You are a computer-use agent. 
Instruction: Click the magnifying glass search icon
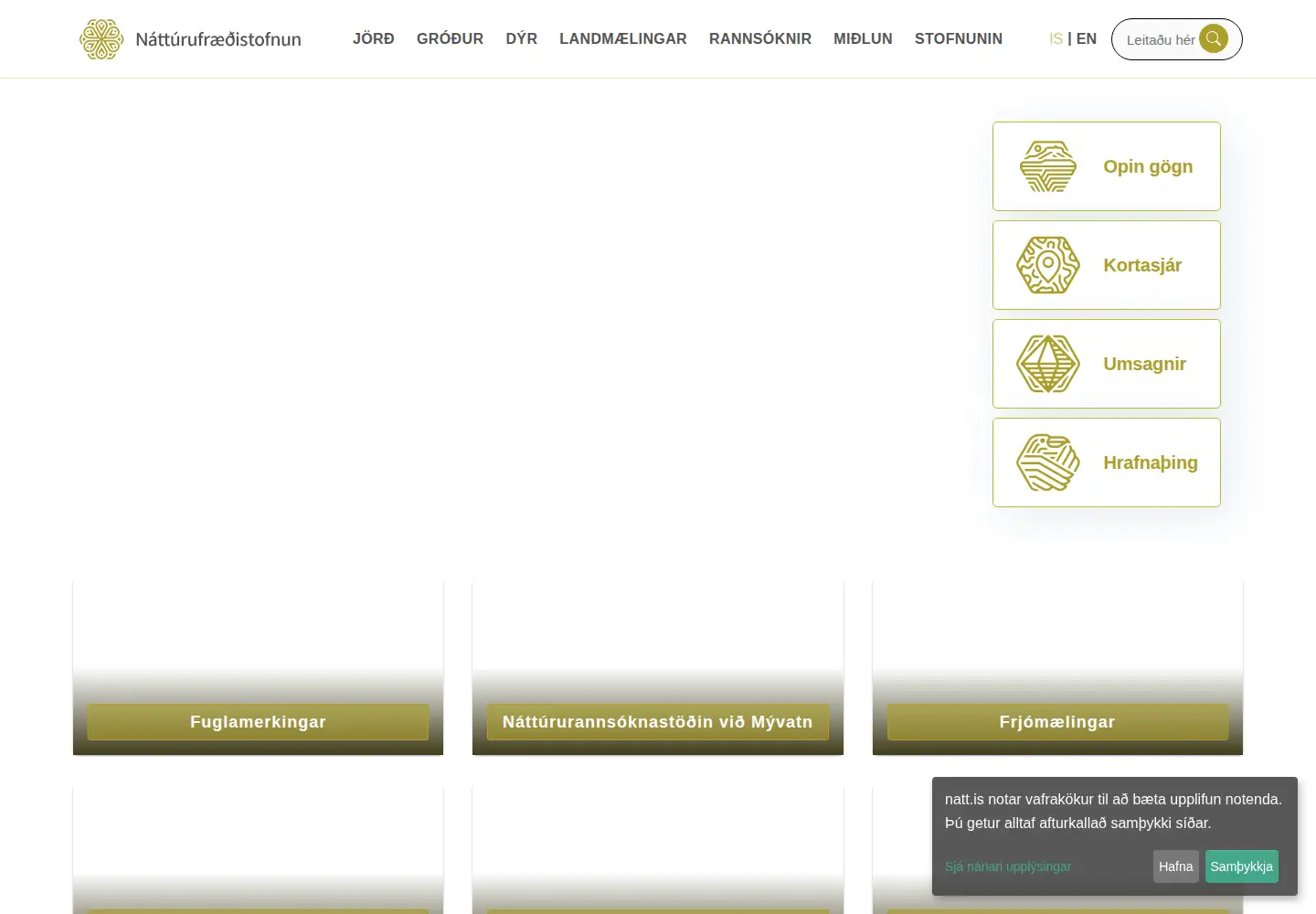tap(1214, 38)
